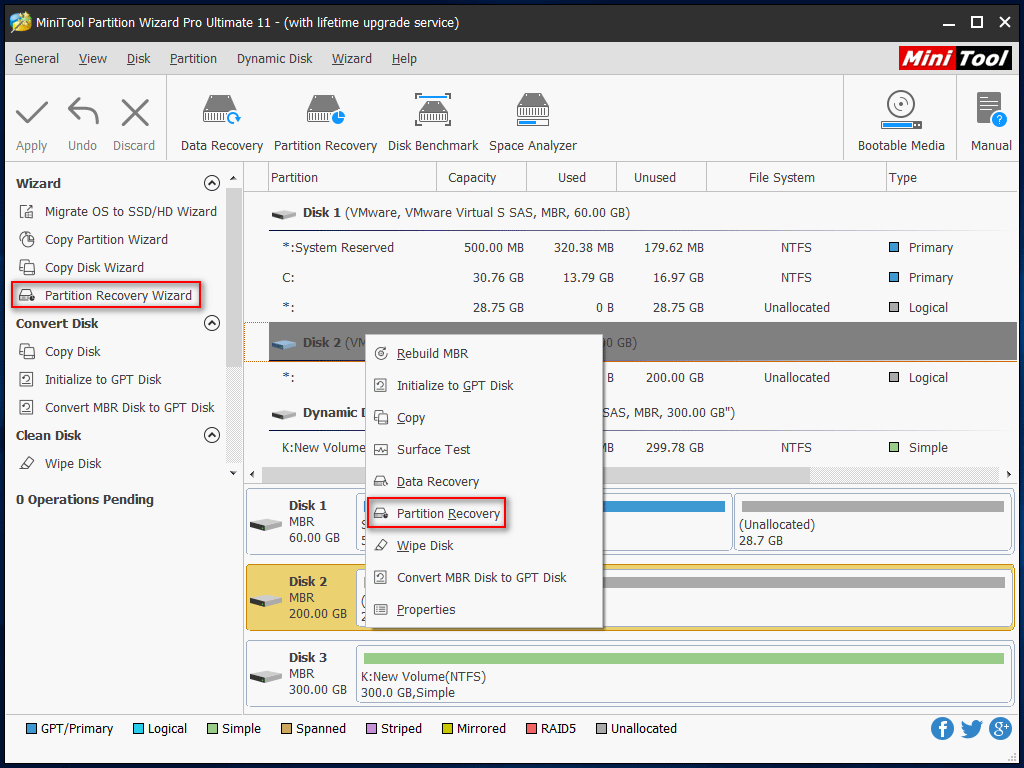Image resolution: width=1024 pixels, height=768 pixels.
Task: Open Facebook social icon
Action: point(942,729)
